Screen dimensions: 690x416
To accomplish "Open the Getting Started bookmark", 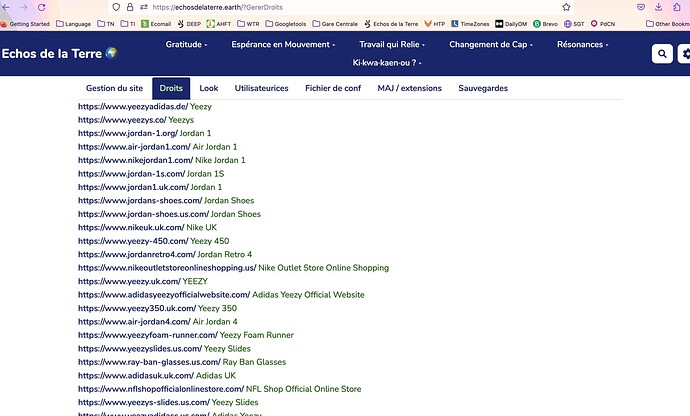I will [x=25, y=24].
